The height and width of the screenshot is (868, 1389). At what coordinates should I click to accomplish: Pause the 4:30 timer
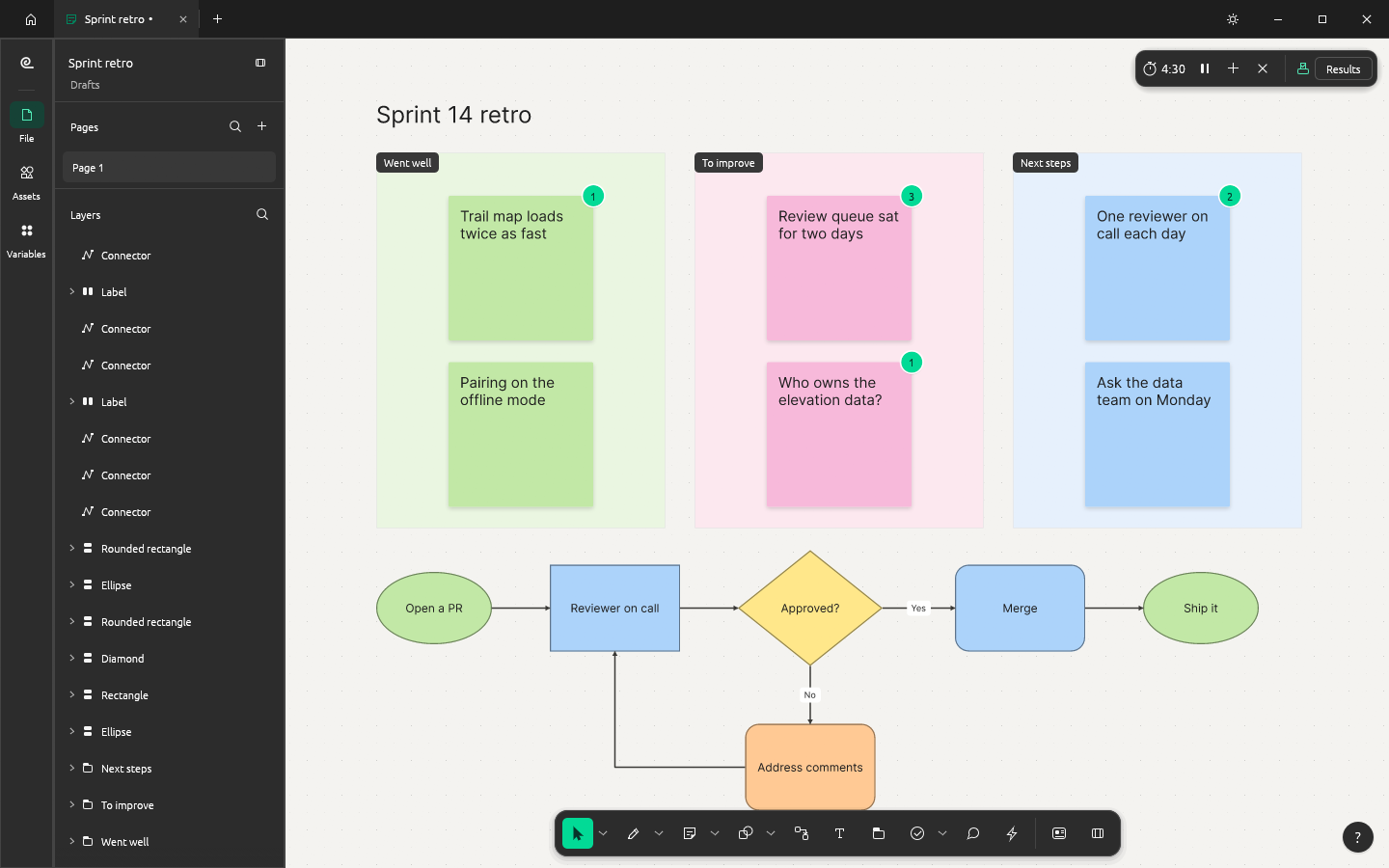pyautogui.click(x=1204, y=68)
